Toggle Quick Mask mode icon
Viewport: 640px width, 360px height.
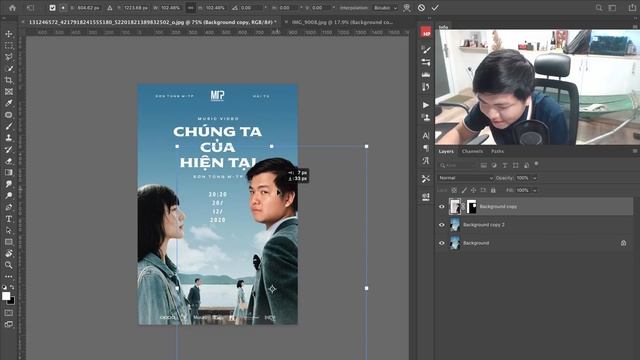pyautogui.click(x=9, y=313)
